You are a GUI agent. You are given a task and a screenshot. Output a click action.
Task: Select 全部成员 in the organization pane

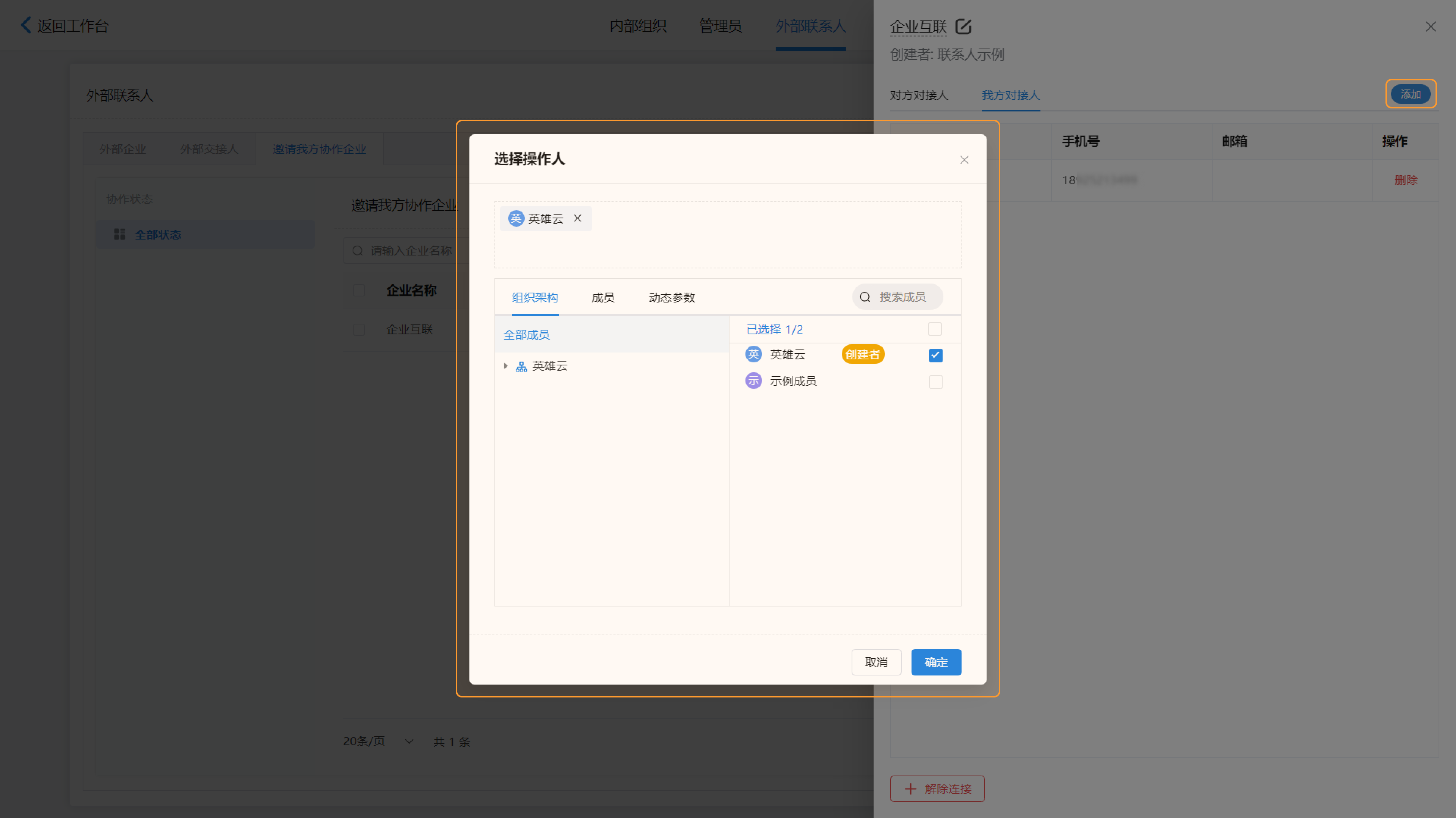click(612, 334)
